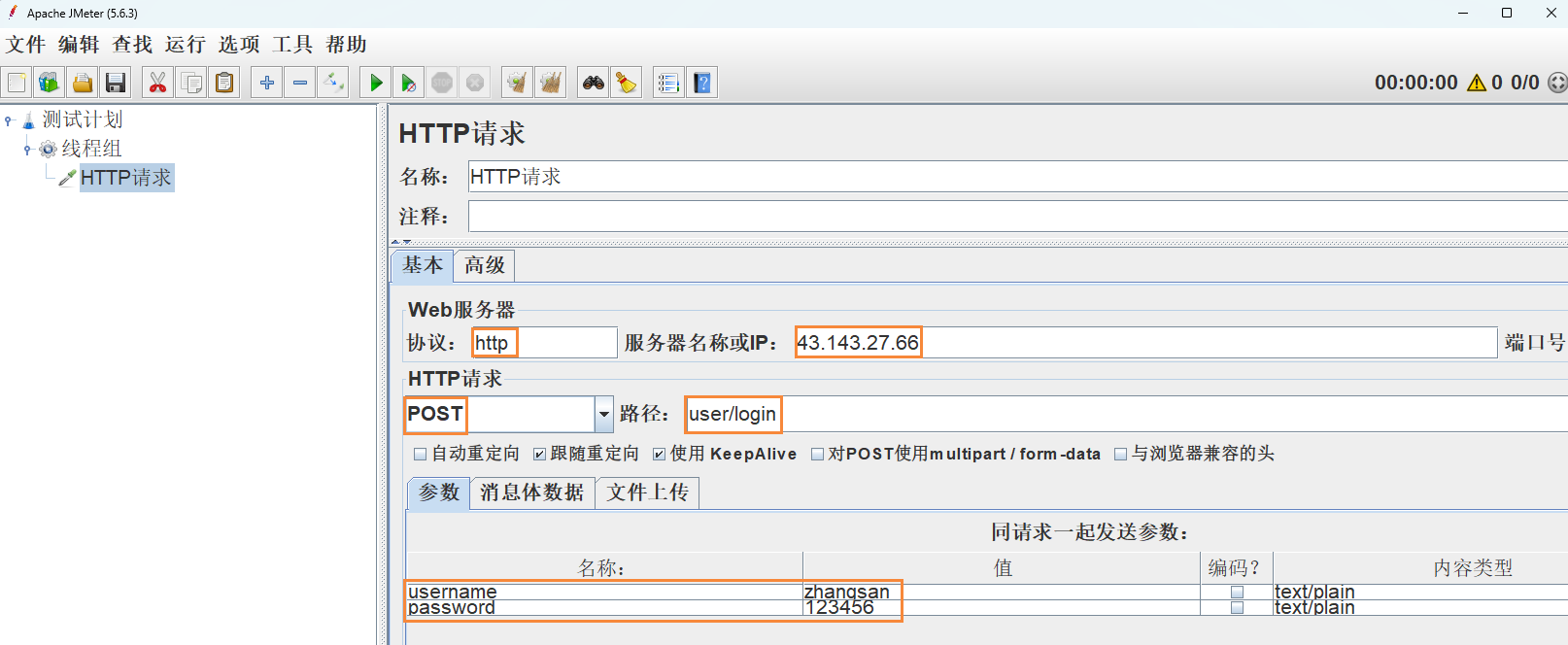This screenshot has height=645, width=1568.
Task: Click the New test plan icon
Action: (x=17, y=83)
